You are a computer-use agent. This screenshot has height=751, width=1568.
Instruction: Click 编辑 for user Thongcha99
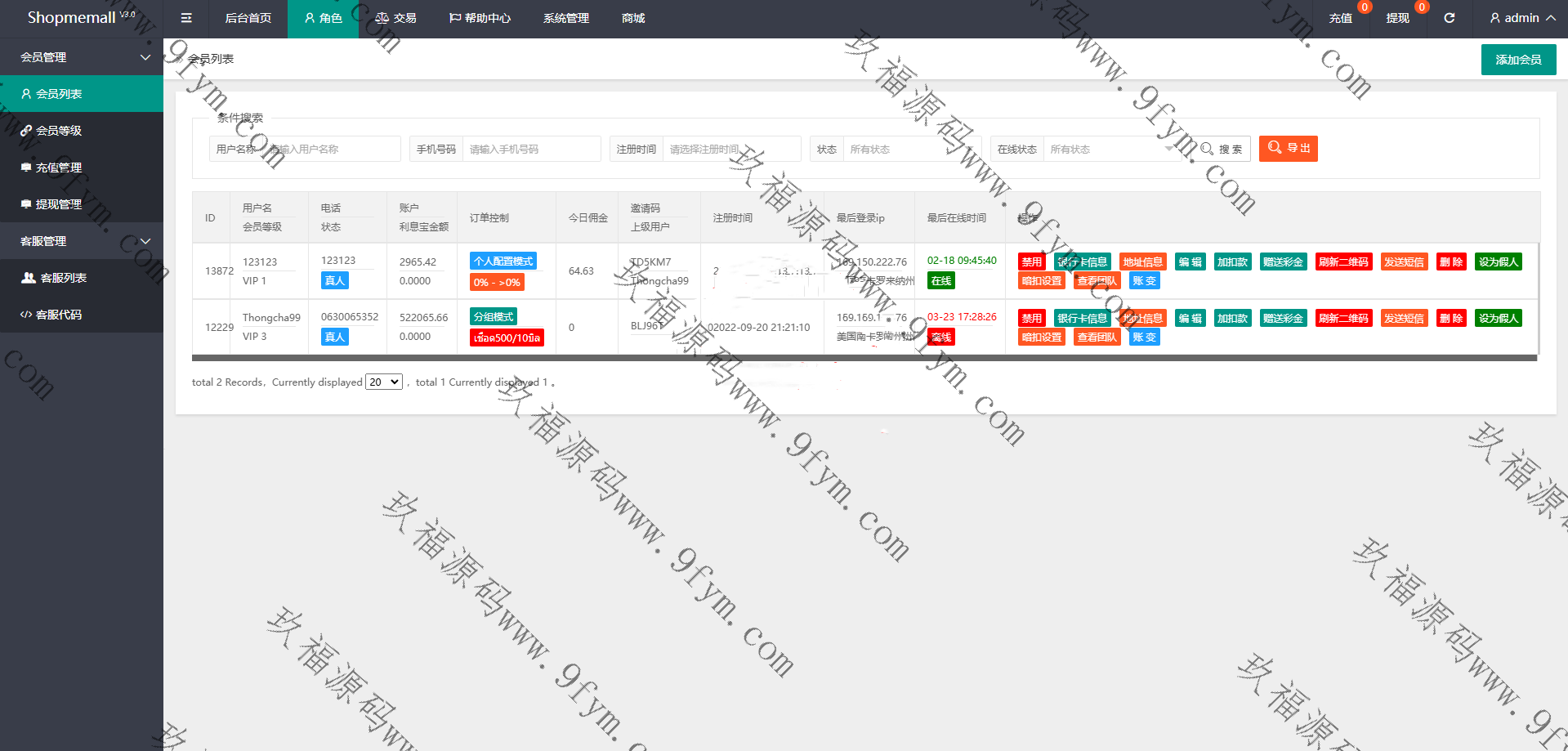[x=1190, y=318]
